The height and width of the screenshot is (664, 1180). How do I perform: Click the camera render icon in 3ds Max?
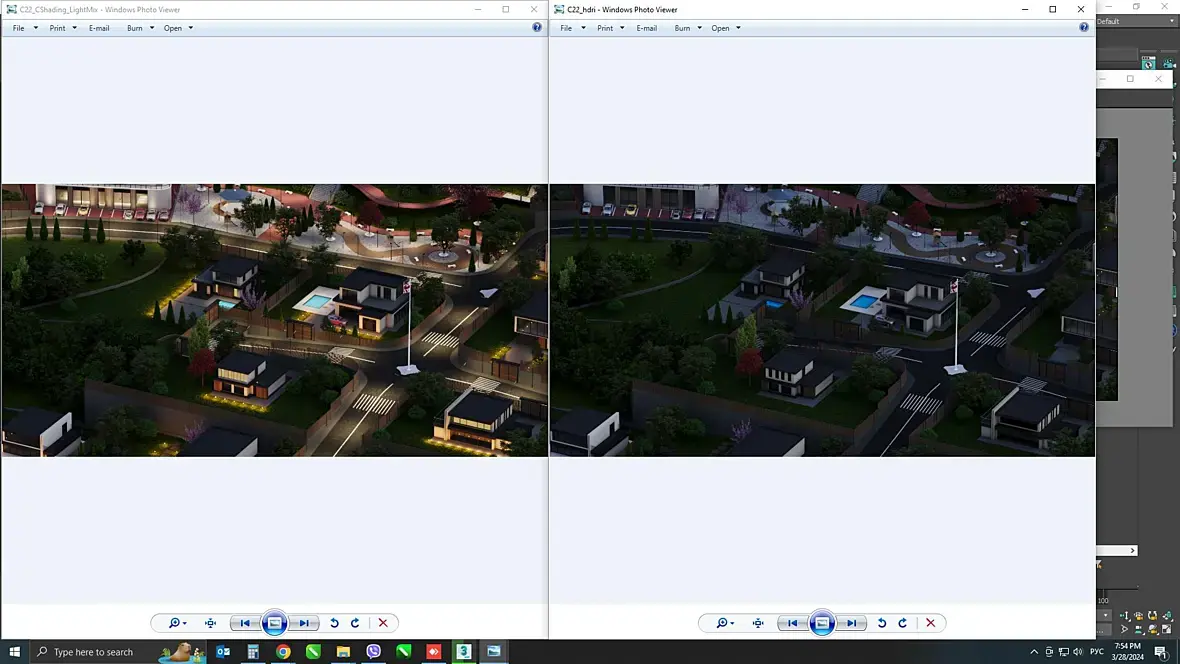click(x=1169, y=63)
